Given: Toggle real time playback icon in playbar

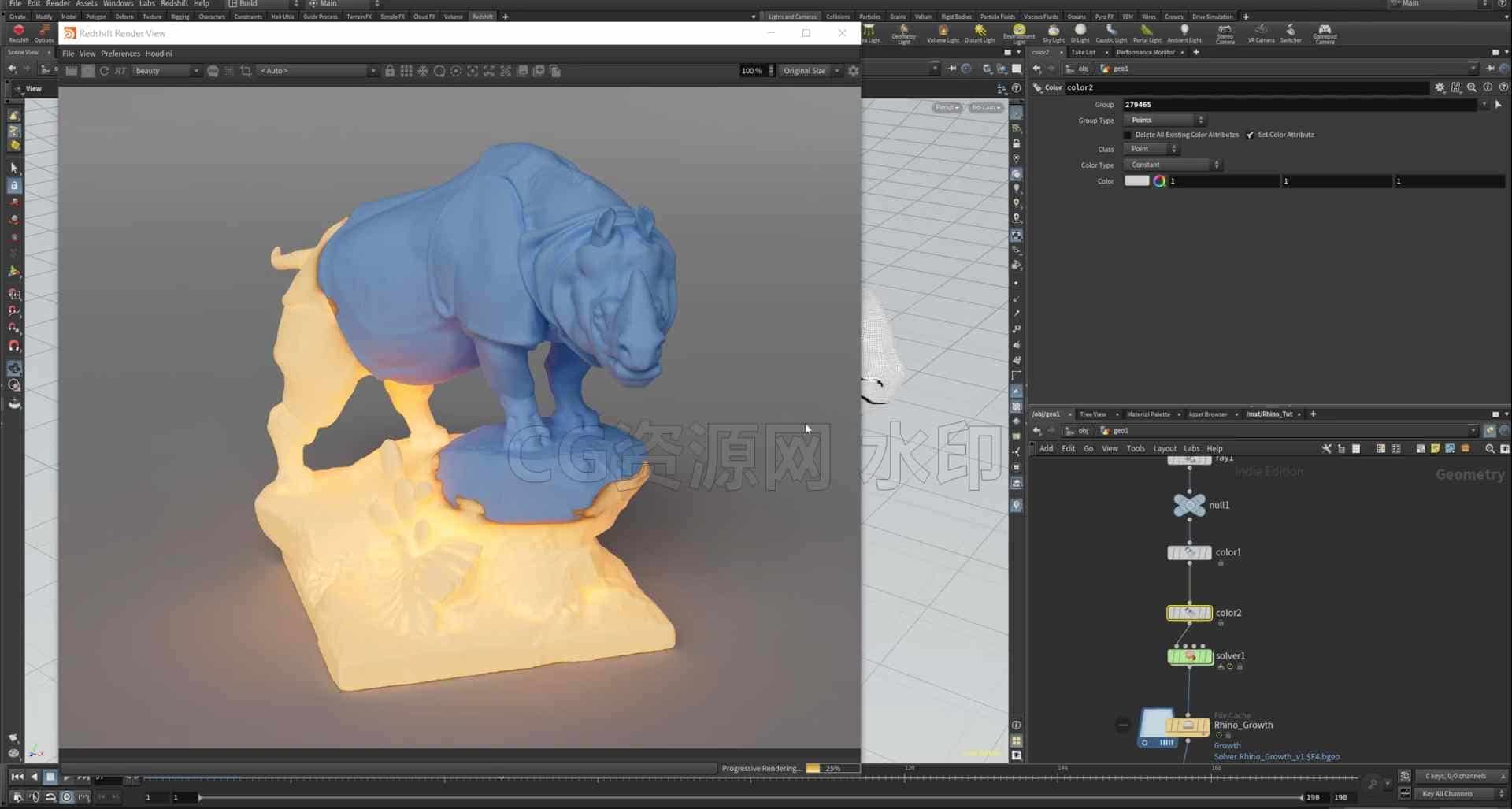Looking at the screenshot, I should 66,796.
